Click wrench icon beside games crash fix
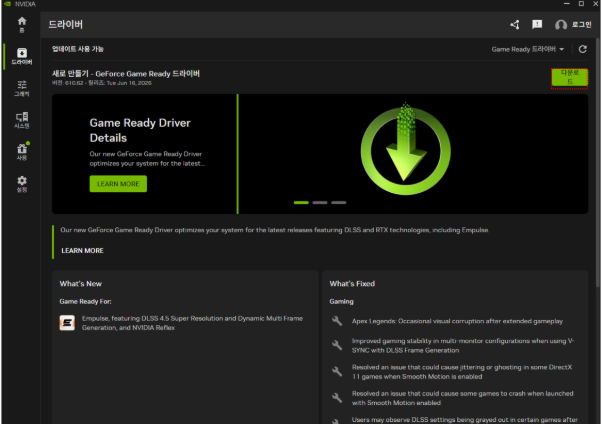 pos(337,398)
